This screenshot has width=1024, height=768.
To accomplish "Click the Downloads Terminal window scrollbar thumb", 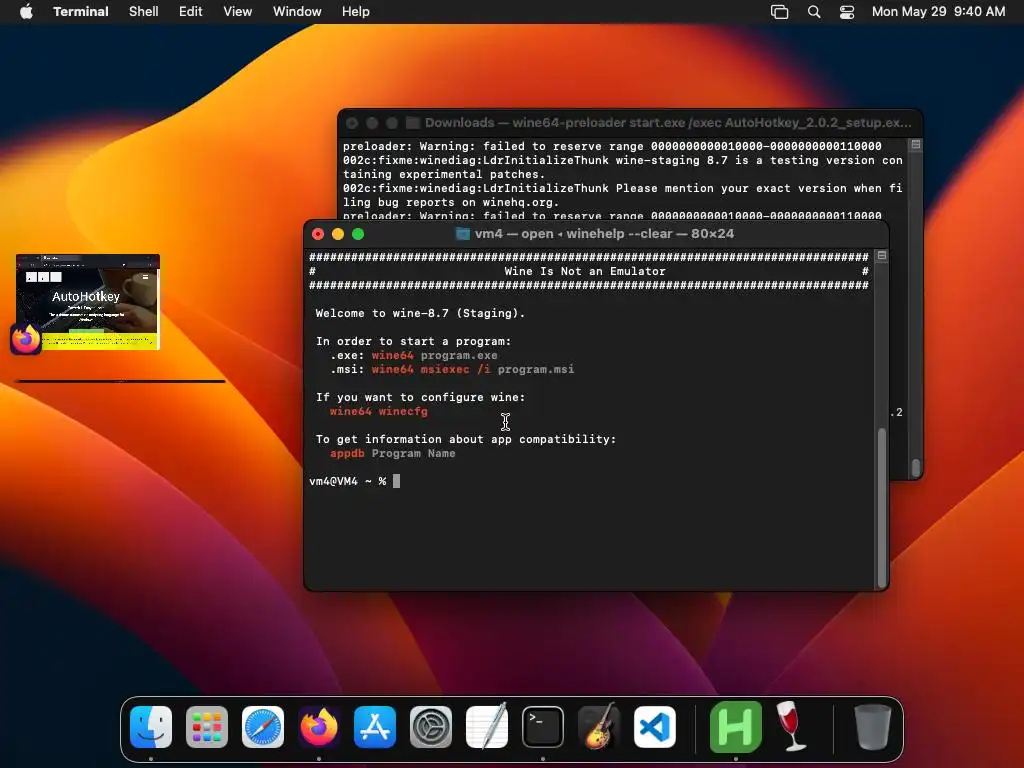I will [916, 467].
